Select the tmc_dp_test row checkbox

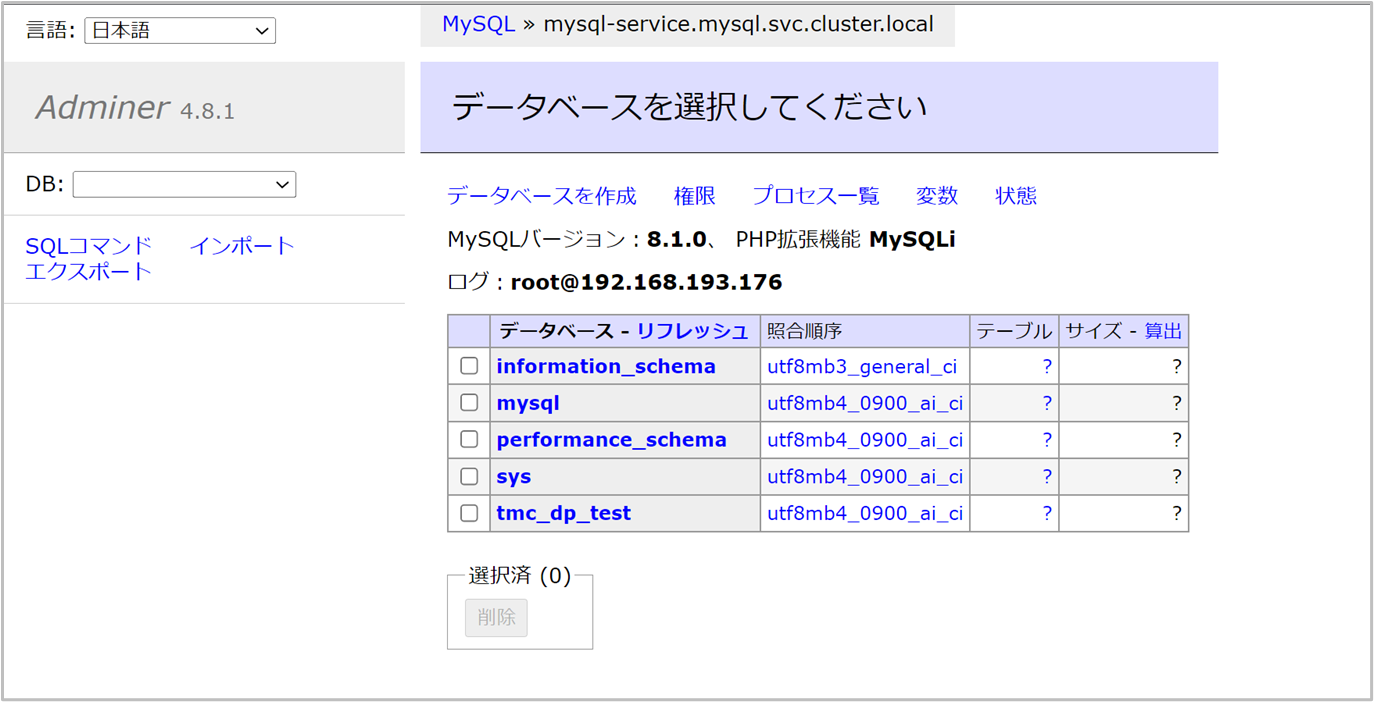tap(469, 513)
